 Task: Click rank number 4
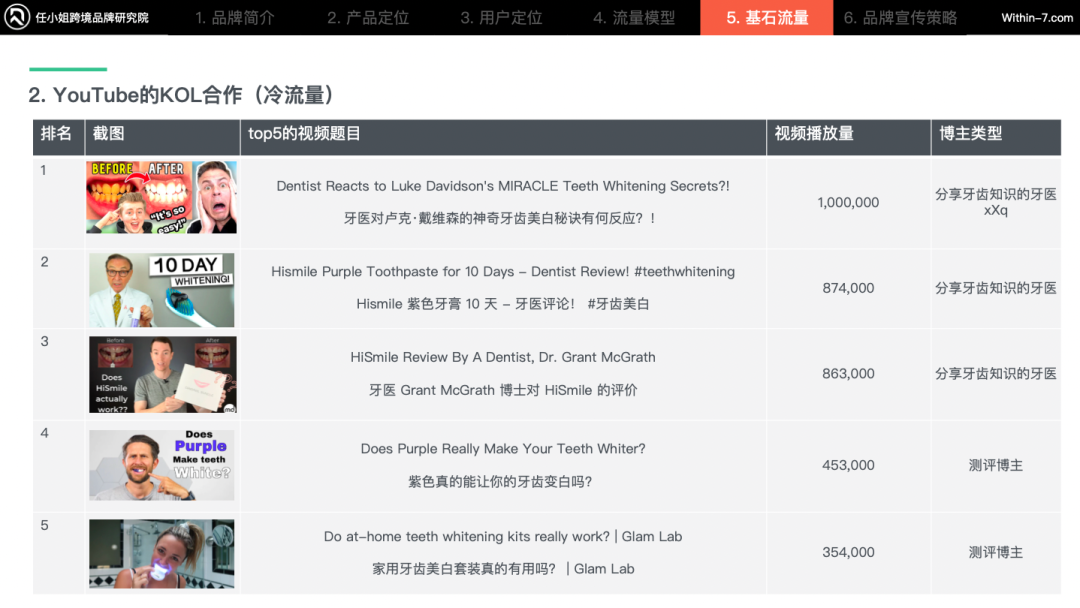click(44, 433)
